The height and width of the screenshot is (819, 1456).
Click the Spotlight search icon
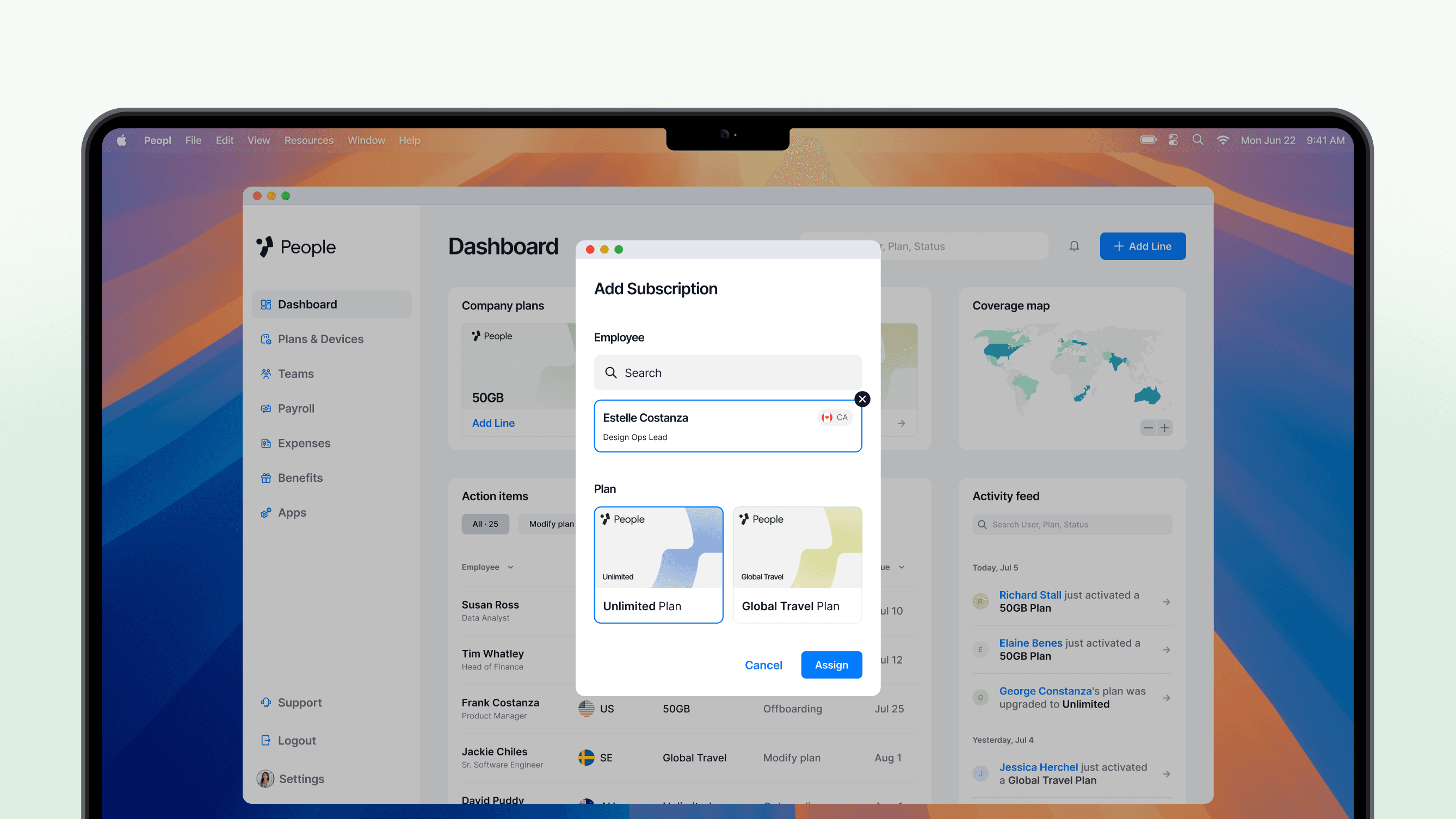click(1197, 140)
